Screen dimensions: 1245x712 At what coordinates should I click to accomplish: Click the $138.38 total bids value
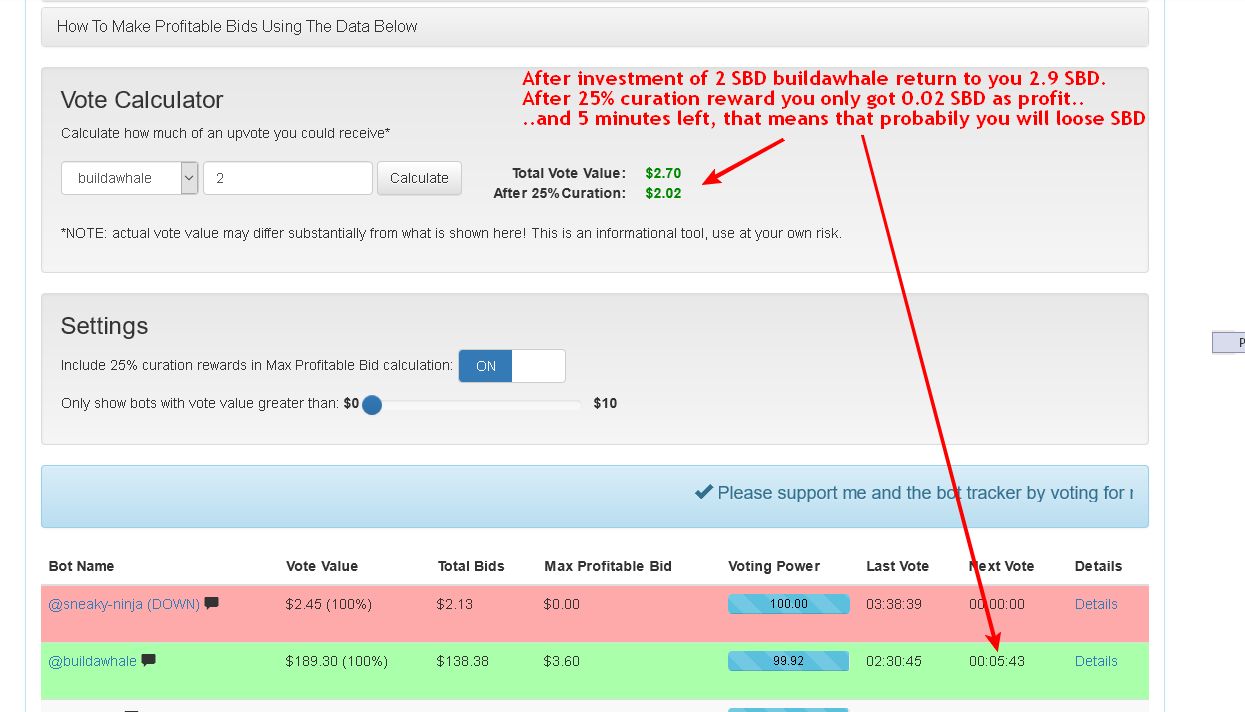point(463,661)
